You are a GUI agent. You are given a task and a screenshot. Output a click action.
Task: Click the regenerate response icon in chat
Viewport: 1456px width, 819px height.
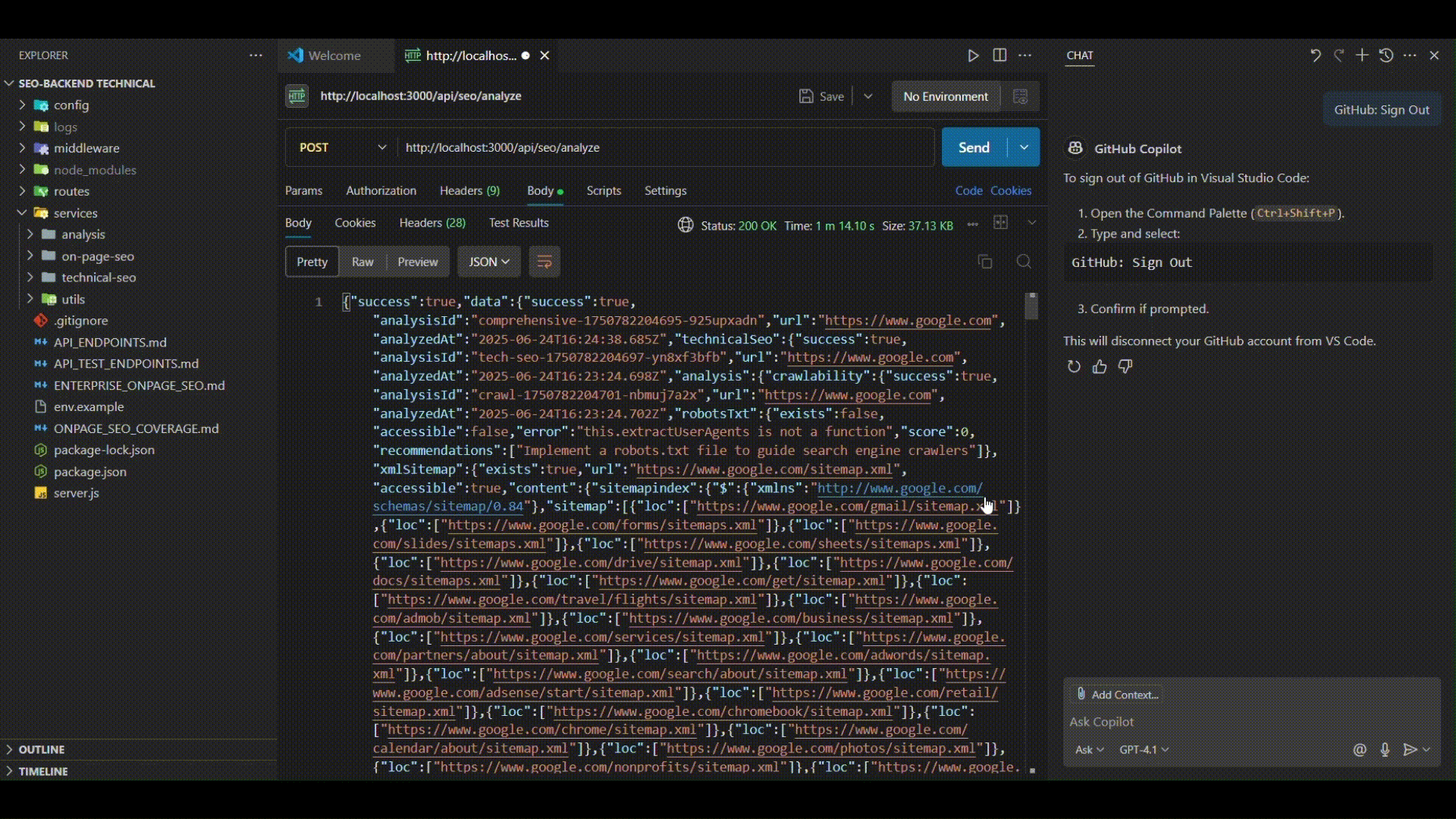[x=1074, y=367]
